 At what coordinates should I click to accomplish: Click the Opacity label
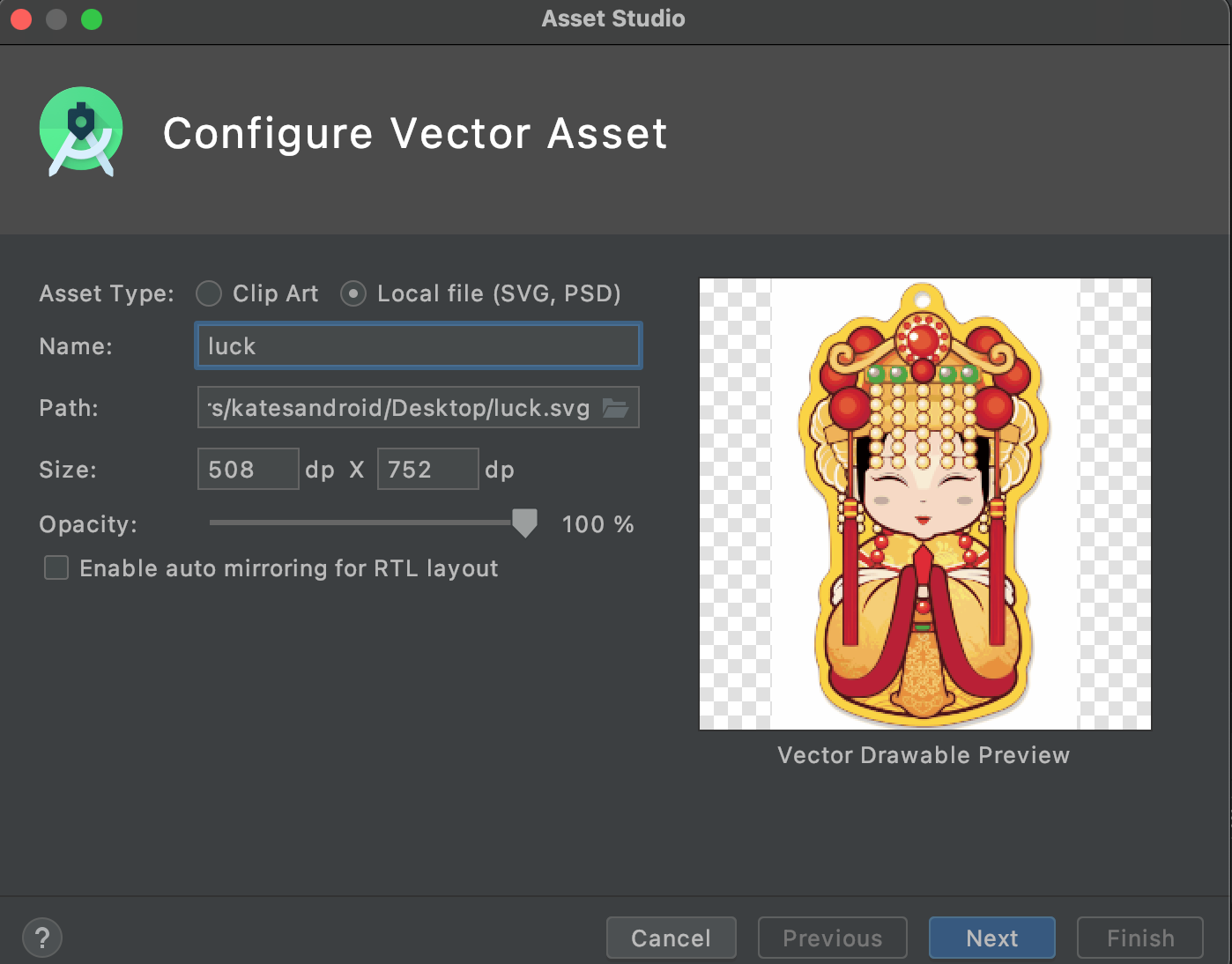[88, 524]
